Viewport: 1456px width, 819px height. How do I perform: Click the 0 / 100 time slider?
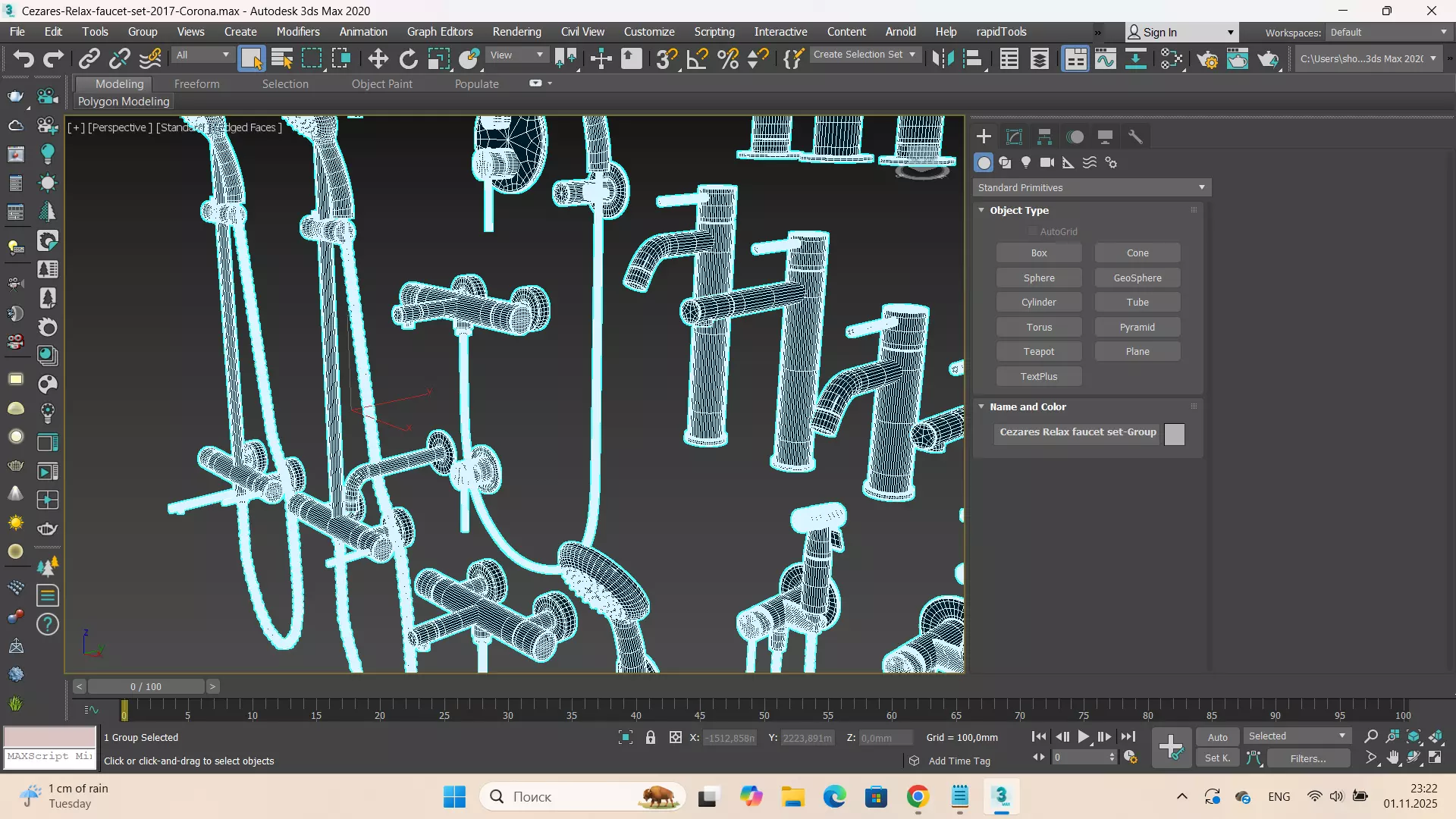pyautogui.click(x=146, y=687)
